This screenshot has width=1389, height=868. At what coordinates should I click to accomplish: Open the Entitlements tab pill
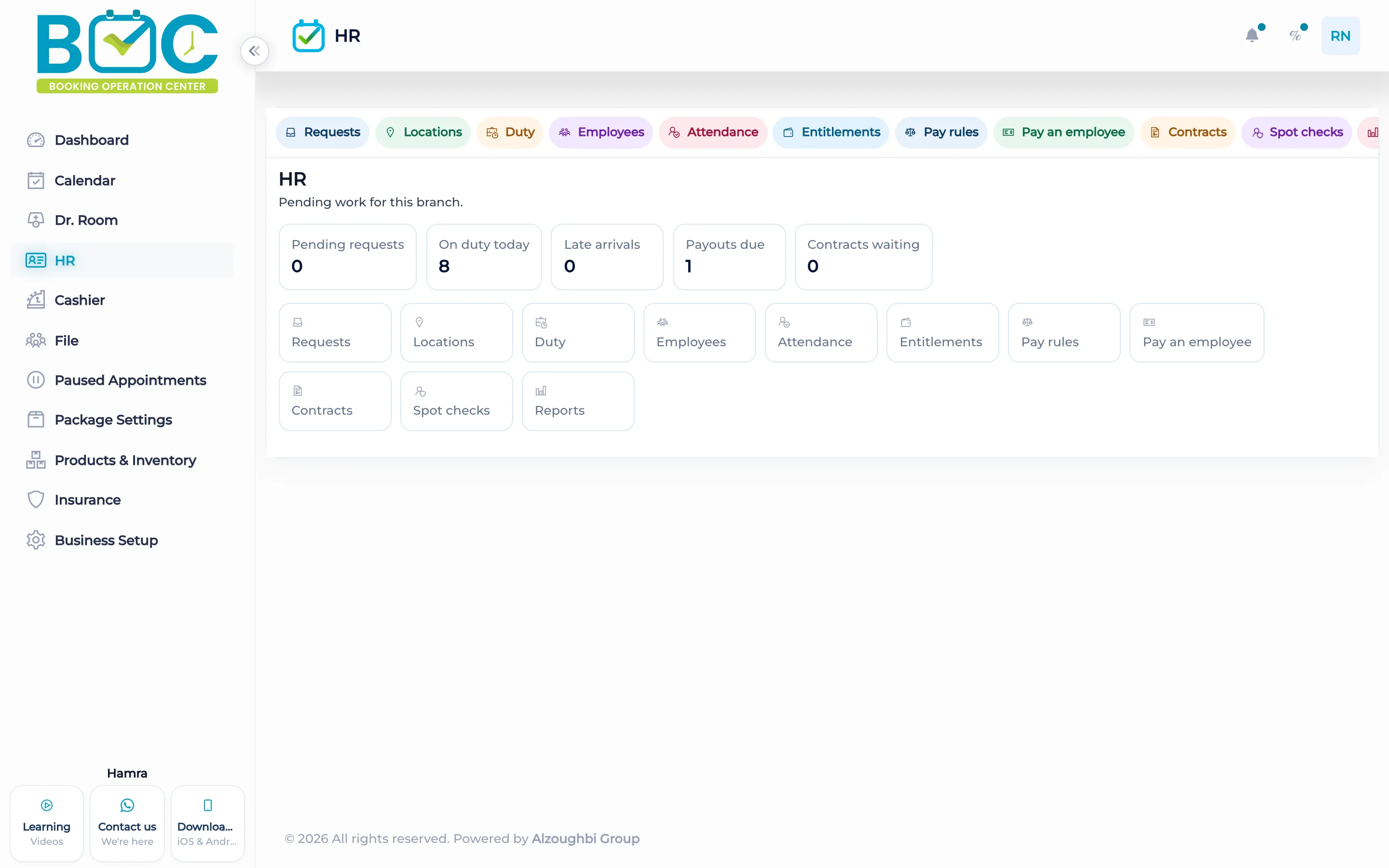[x=831, y=133]
